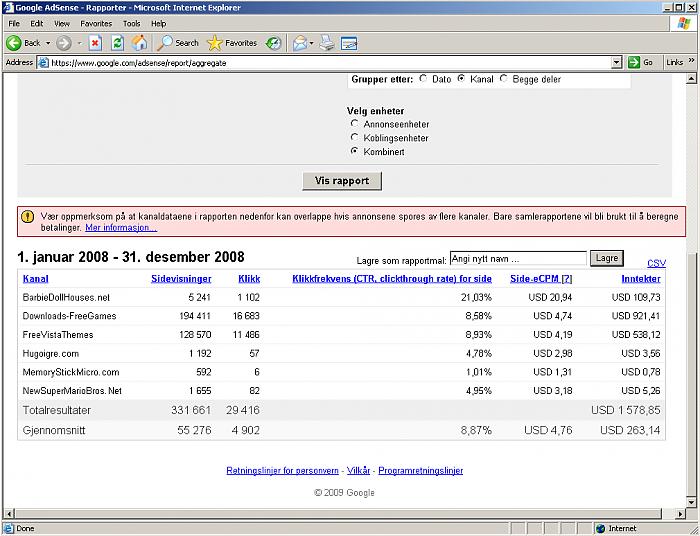The image size is (700, 536).
Task: Open Favorites star in the toolbar
Action: click(x=231, y=43)
